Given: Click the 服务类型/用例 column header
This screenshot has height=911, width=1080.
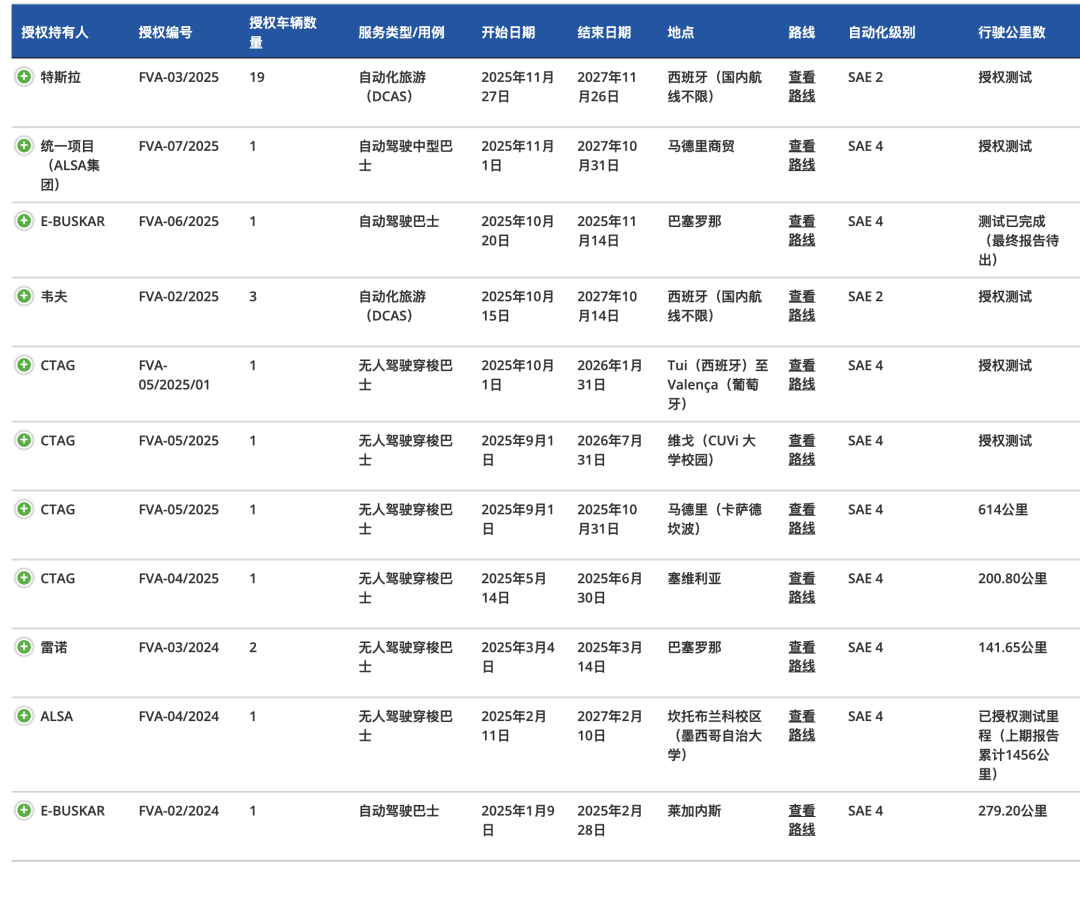Looking at the screenshot, I should tap(401, 32).
